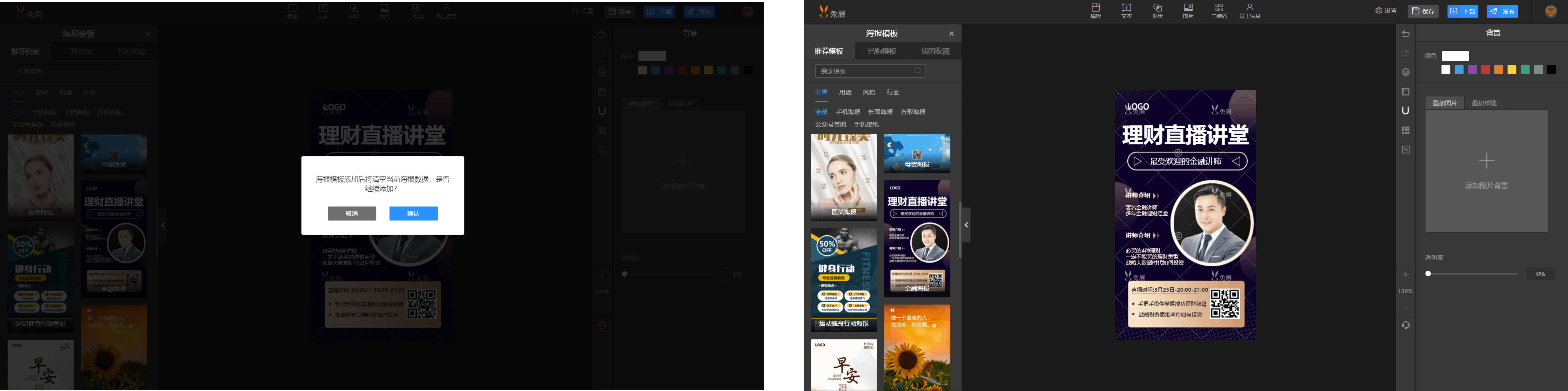Switch to 已购模板 tab in the undimmed editor

882,51
